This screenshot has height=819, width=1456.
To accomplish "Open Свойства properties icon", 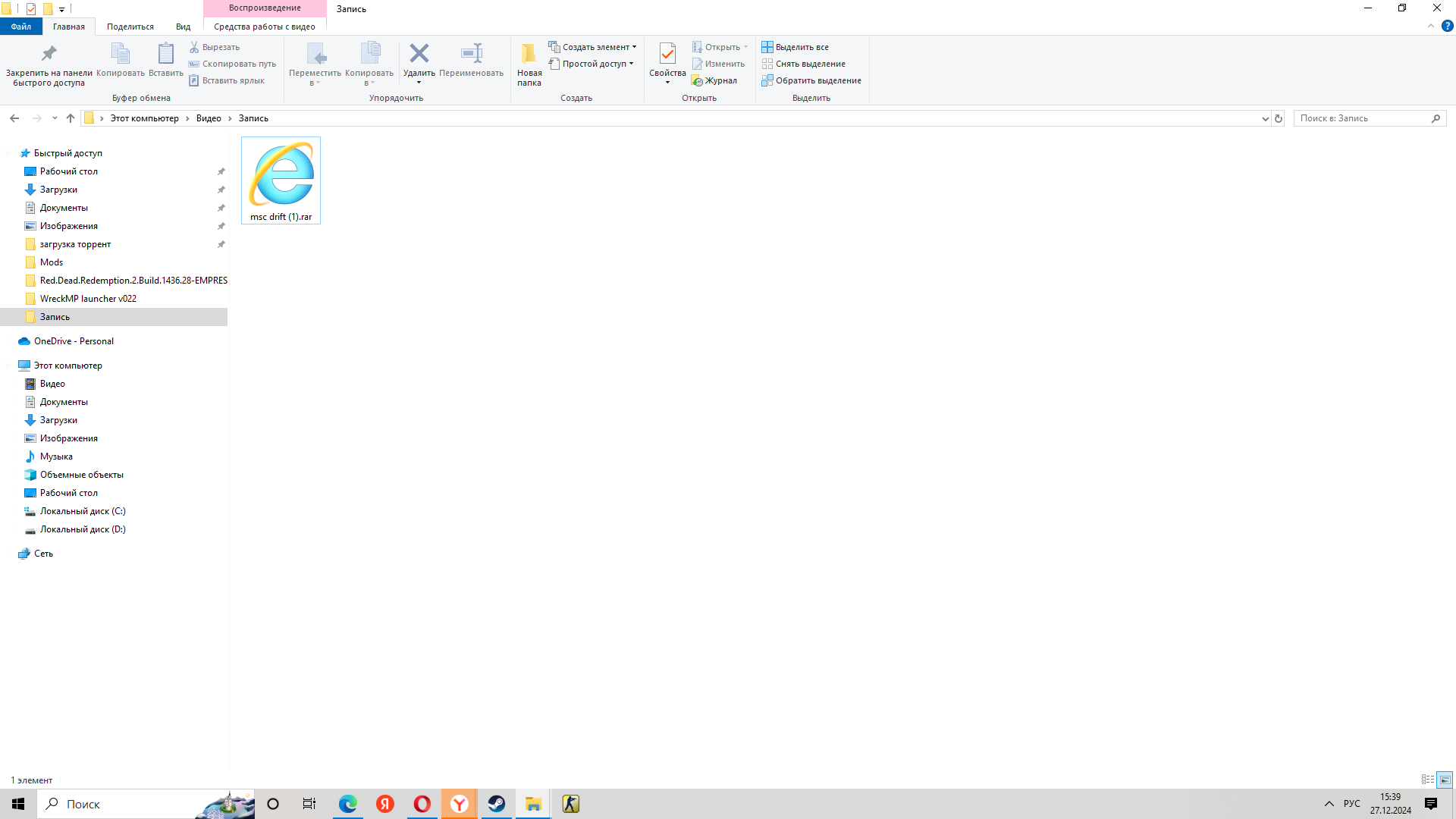I will pyautogui.click(x=667, y=64).
